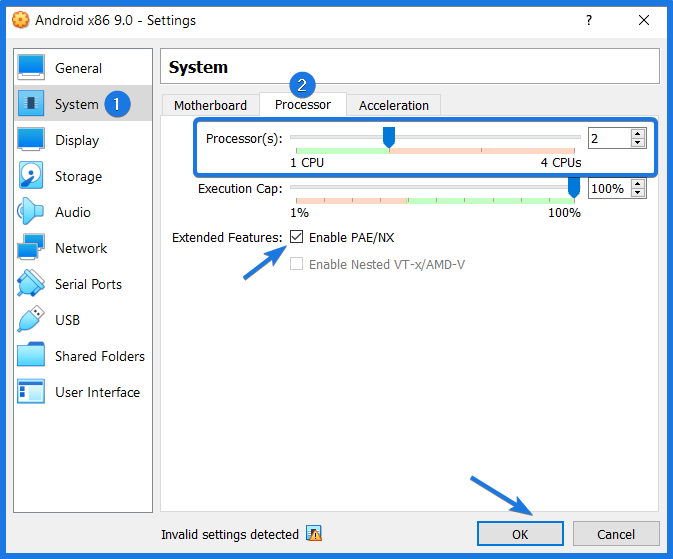
Task: Click the '4 CPUs' slider label
Action: (561, 163)
